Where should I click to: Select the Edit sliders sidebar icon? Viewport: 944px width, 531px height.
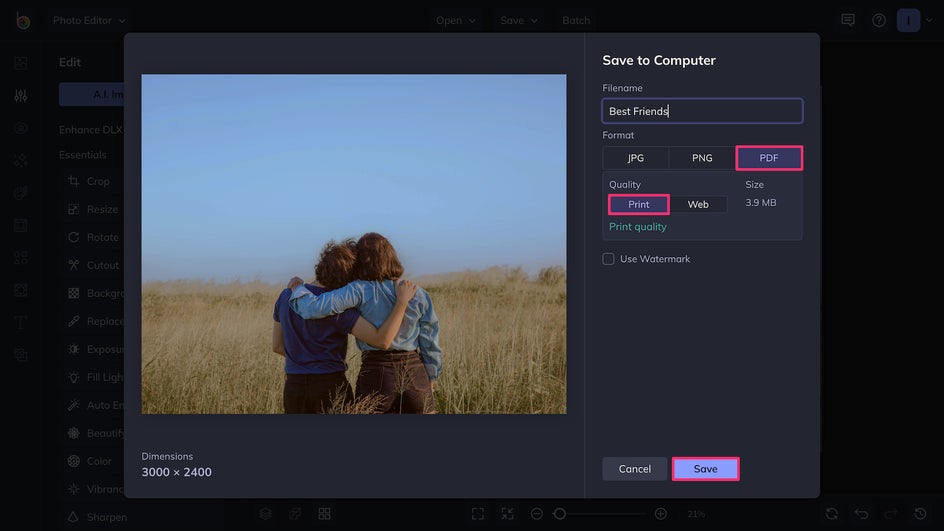coord(20,95)
